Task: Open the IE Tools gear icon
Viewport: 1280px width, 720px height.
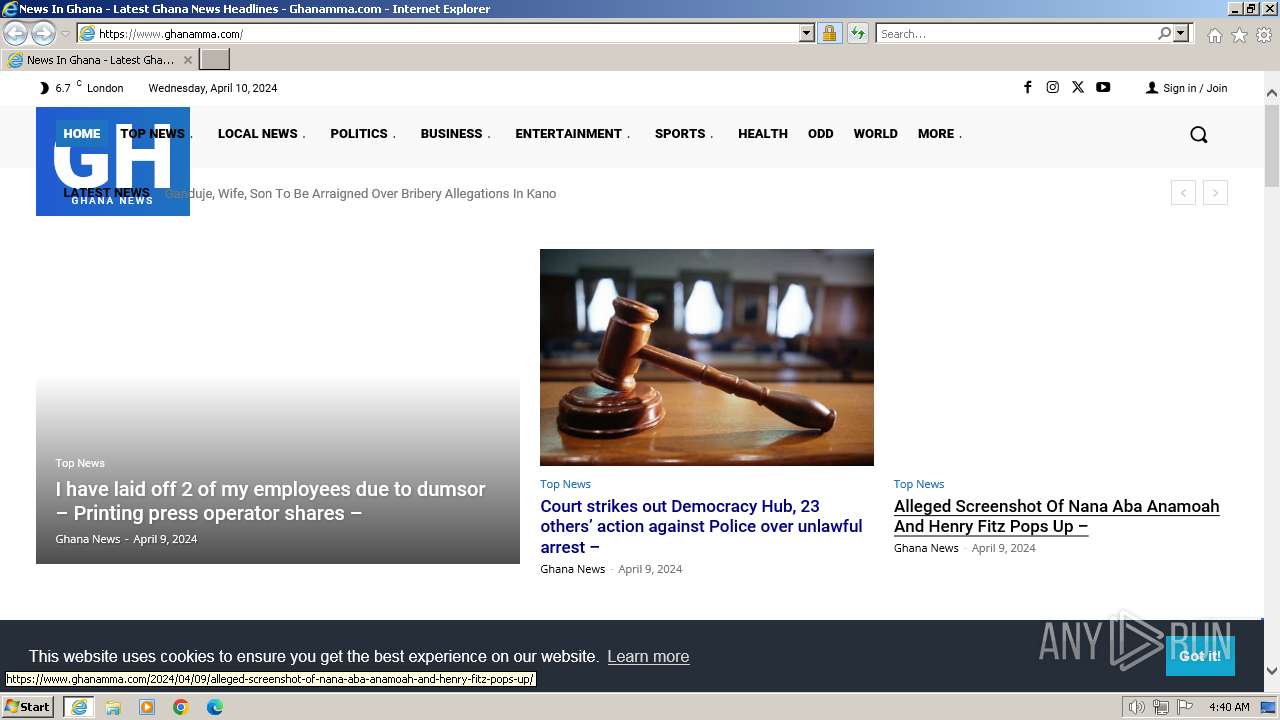Action: click(1264, 35)
